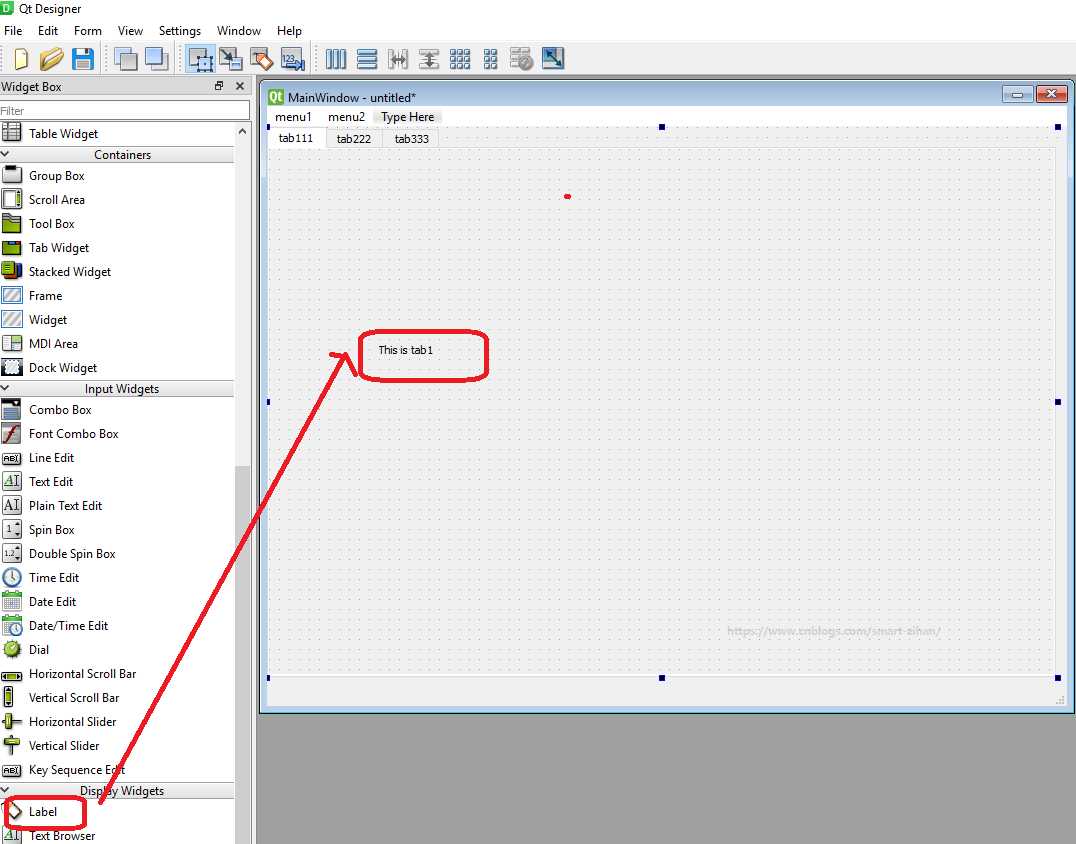The width and height of the screenshot is (1076, 844).
Task: Apply Lay Out Horizontally in Splitter icon
Action: [398, 59]
